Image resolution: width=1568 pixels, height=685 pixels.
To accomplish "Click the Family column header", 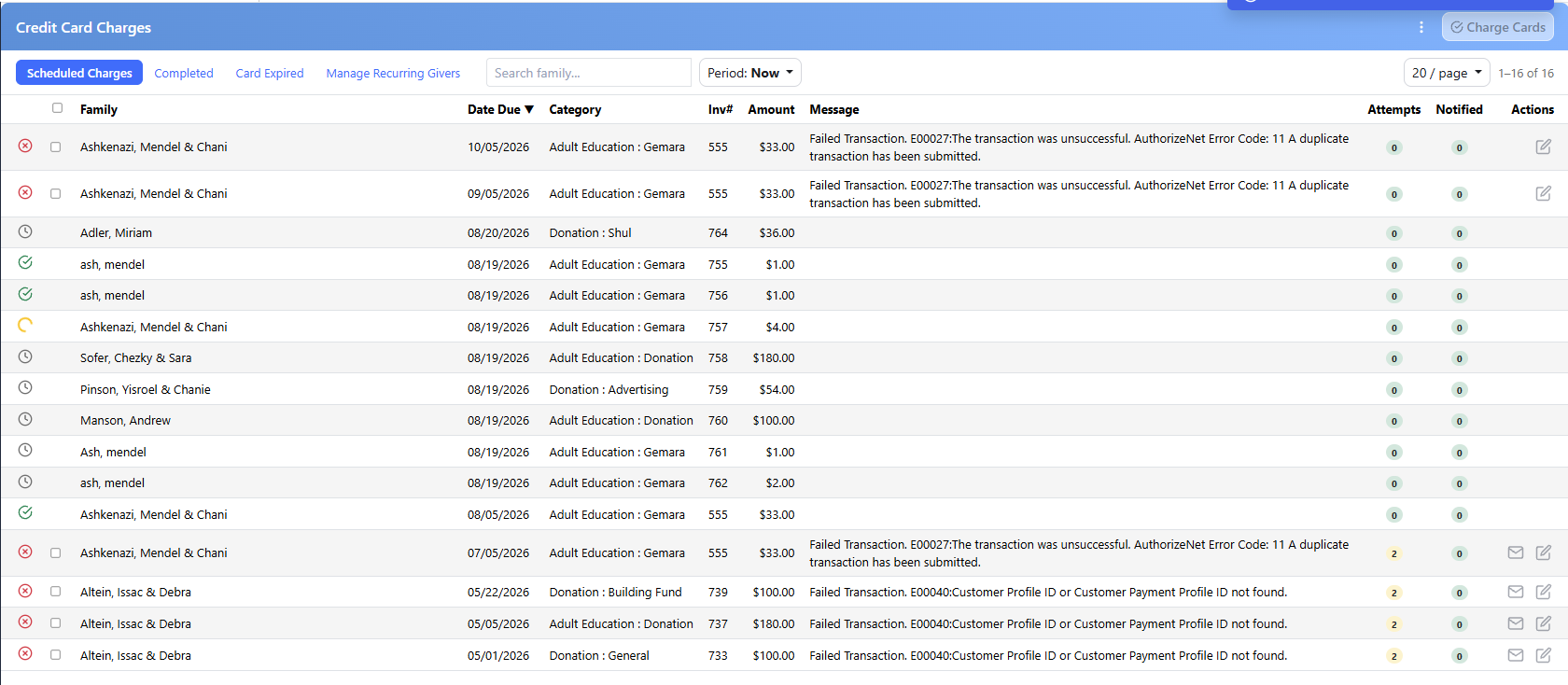I will 99,109.
